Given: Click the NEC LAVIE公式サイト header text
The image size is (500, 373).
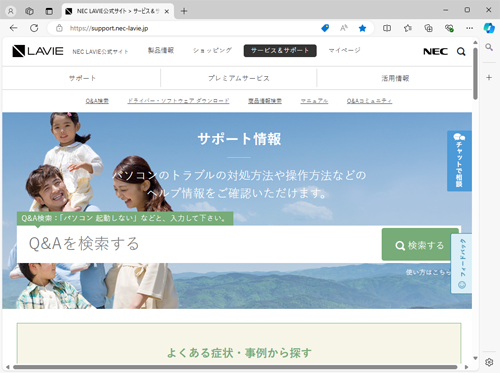Looking at the screenshot, I should coord(100,52).
